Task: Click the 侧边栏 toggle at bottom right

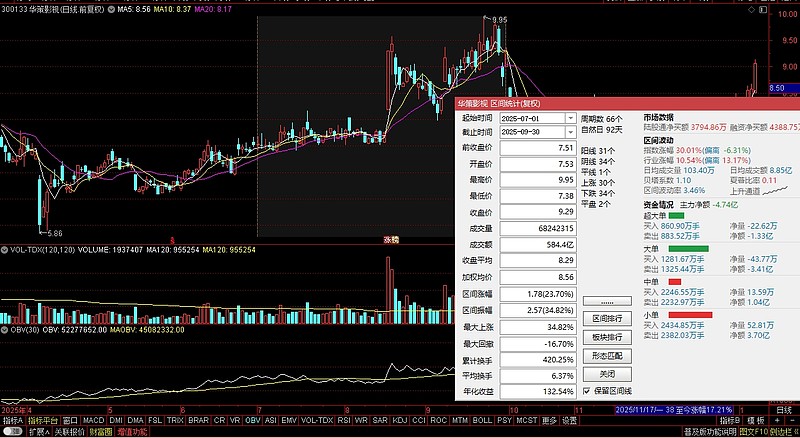Action: (783, 432)
